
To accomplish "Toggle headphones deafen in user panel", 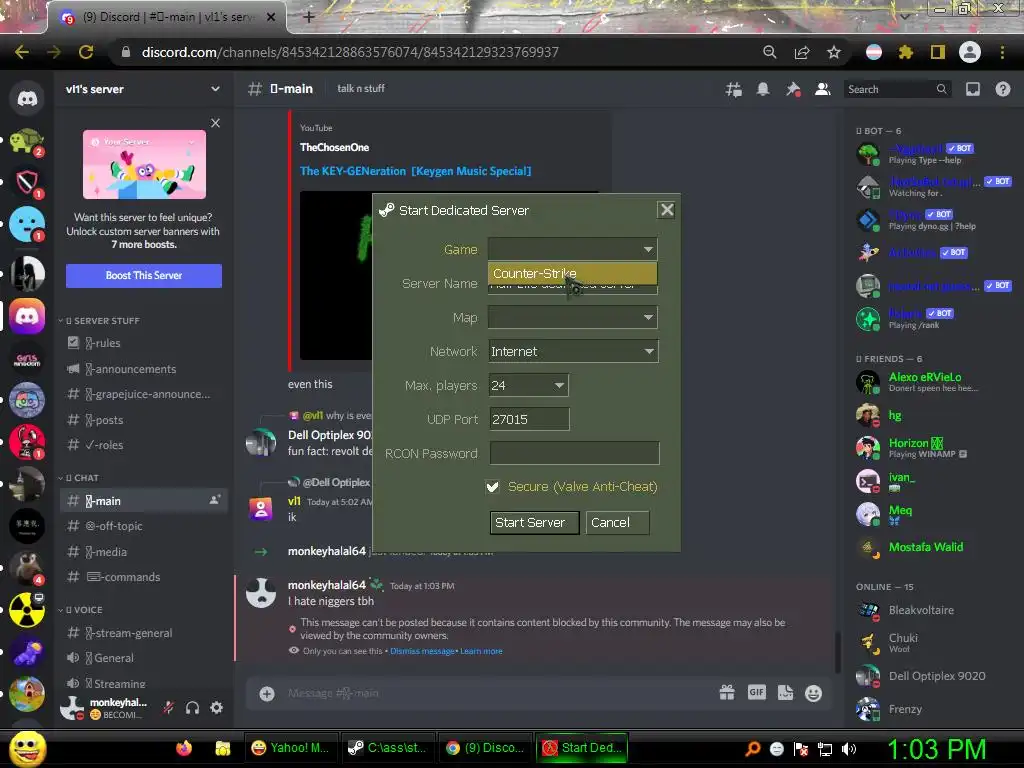I will pyautogui.click(x=192, y=707).
